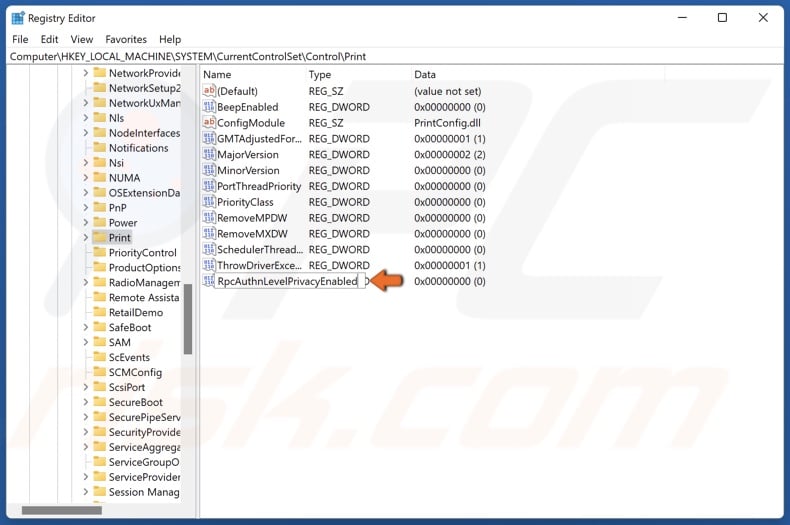Click the SecureBoot folder icon
The image size is (790, 525).
tap(100, 402)
